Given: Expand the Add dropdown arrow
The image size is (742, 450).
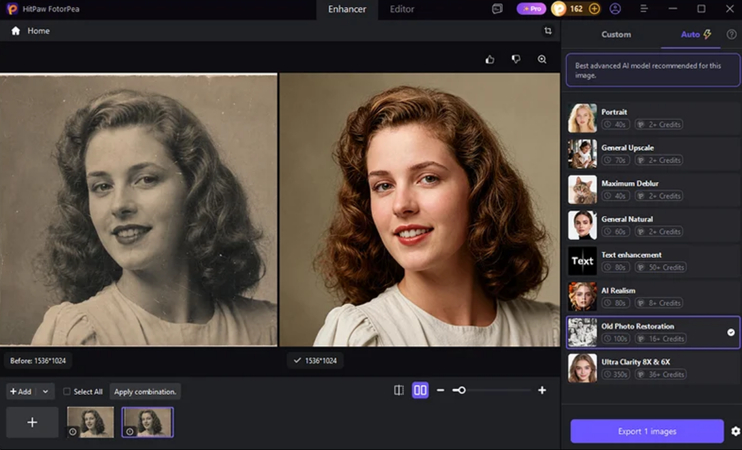Looking at the screenshot, I should tap(45, 391).
